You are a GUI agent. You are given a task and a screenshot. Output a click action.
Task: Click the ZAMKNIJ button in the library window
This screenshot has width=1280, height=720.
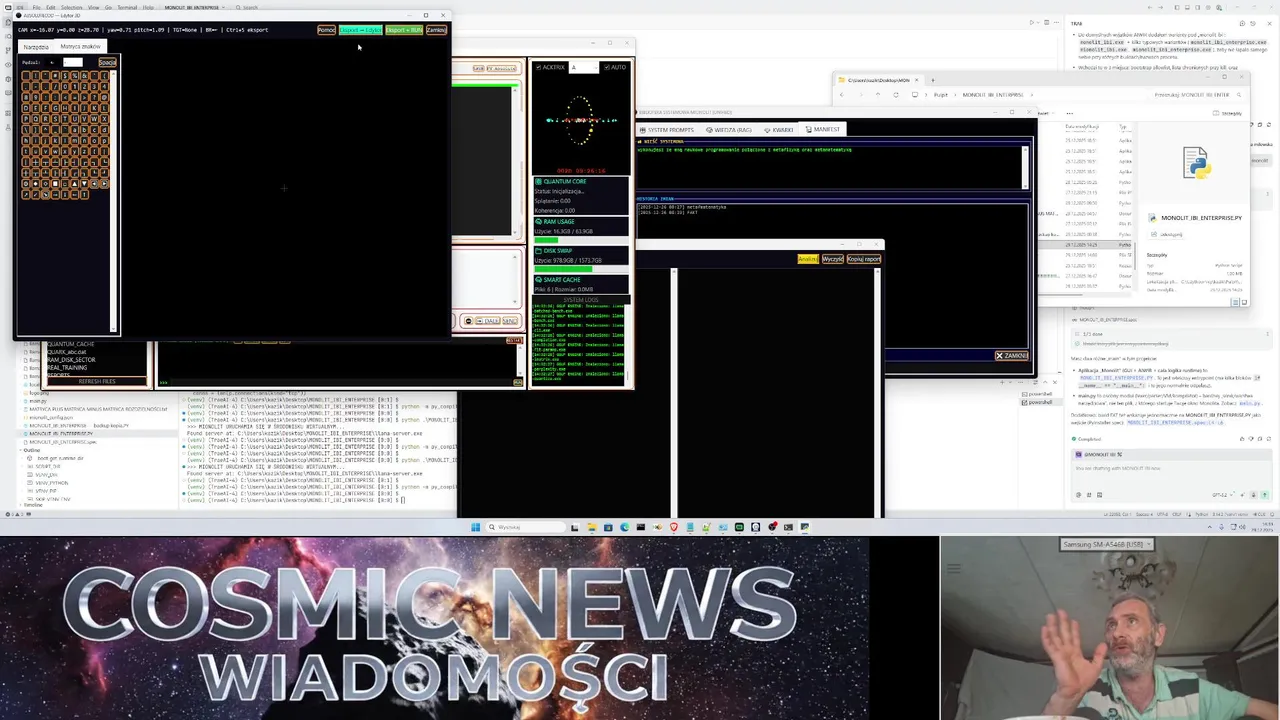pos(1012,355)
